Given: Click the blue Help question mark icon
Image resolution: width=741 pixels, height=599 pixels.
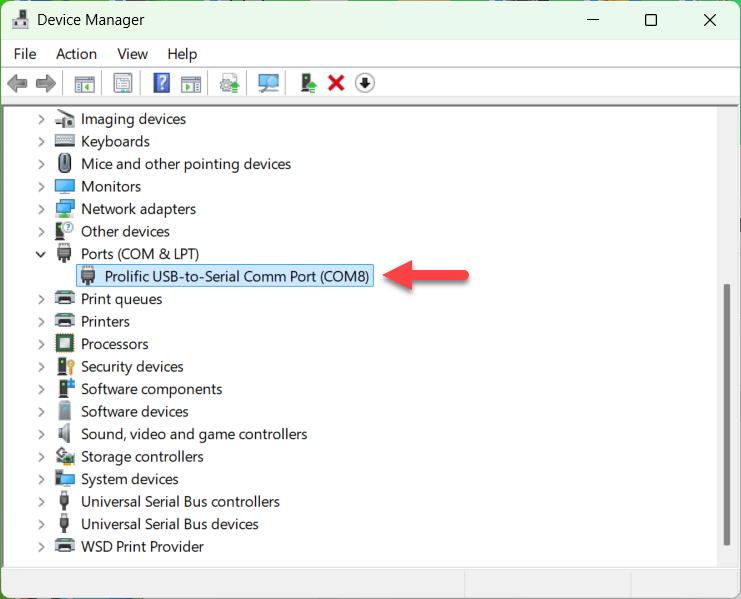Looking at the screenshot, I should (x=162, y=83).
